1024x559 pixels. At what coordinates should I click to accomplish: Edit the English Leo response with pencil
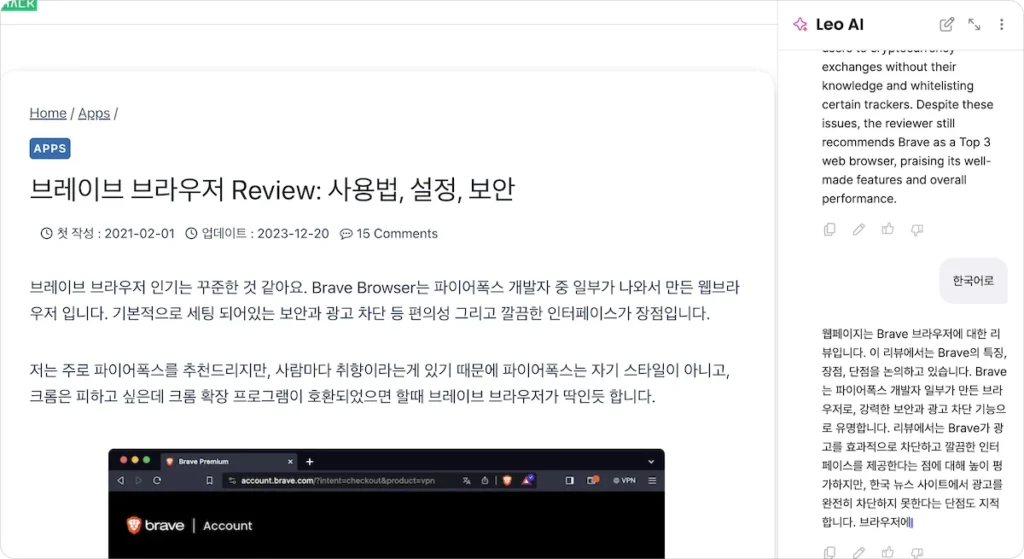click(859, 229)
